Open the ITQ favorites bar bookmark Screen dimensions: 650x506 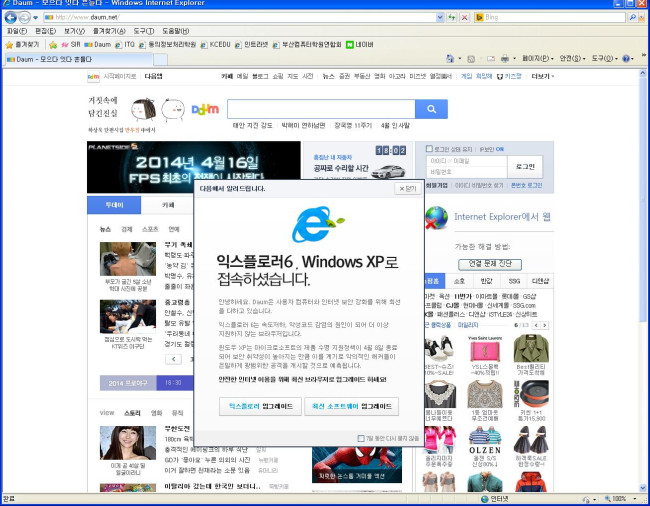click(x=125, y=44)
